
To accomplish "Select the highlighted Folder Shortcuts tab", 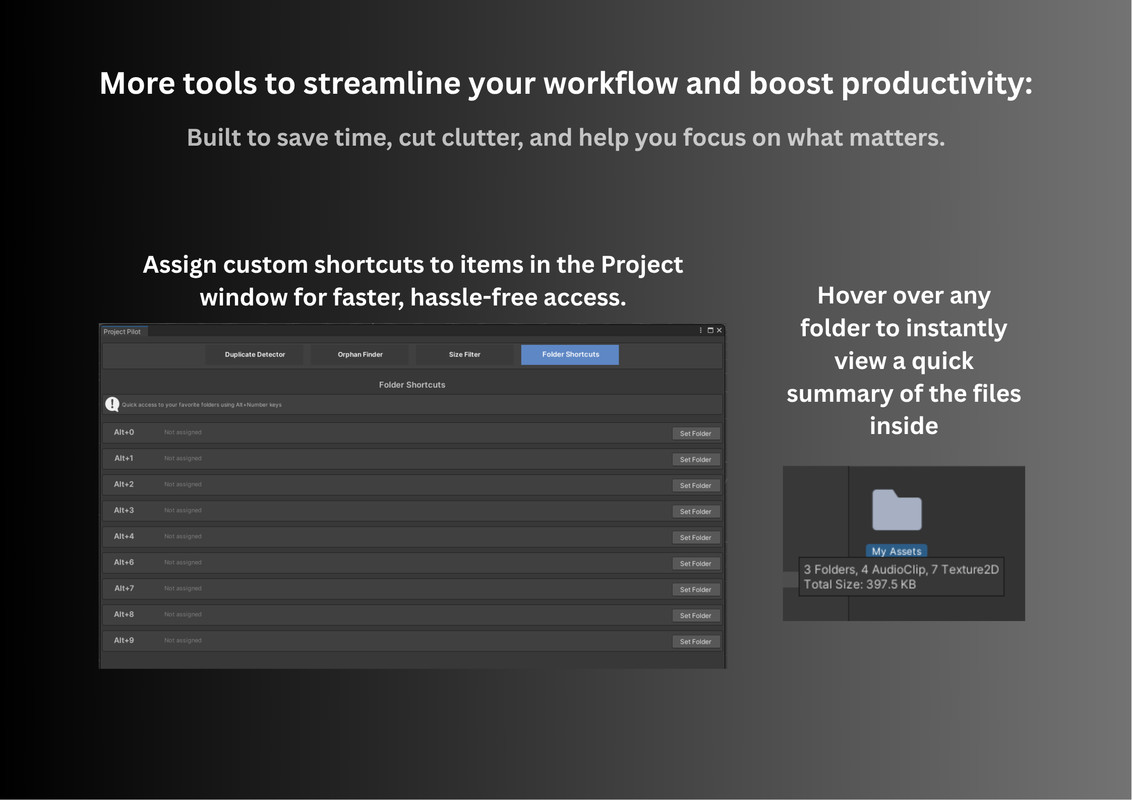I will 569,354.
